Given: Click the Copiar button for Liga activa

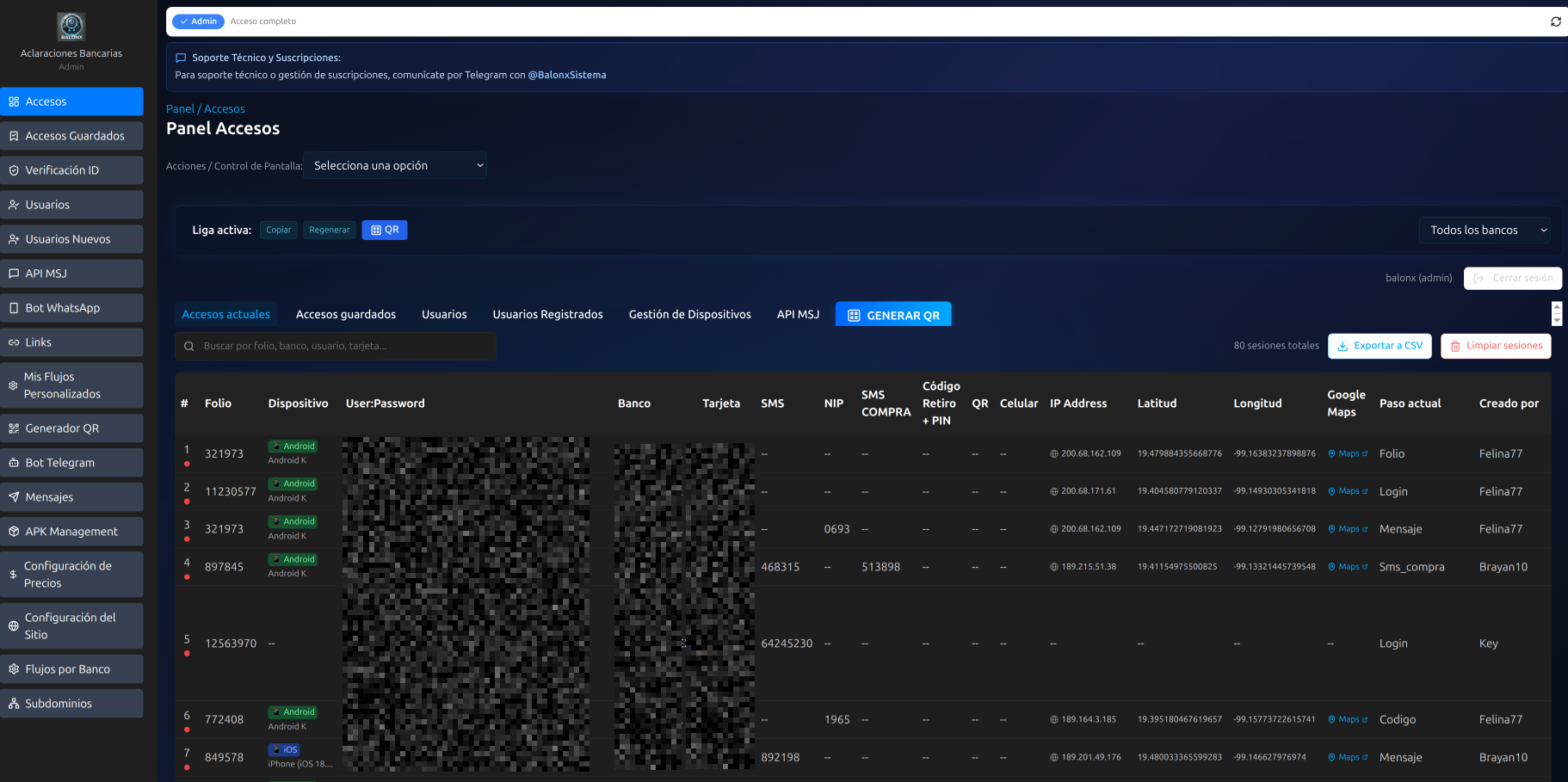Looking at the screenshot, I should tap(278, 230).
